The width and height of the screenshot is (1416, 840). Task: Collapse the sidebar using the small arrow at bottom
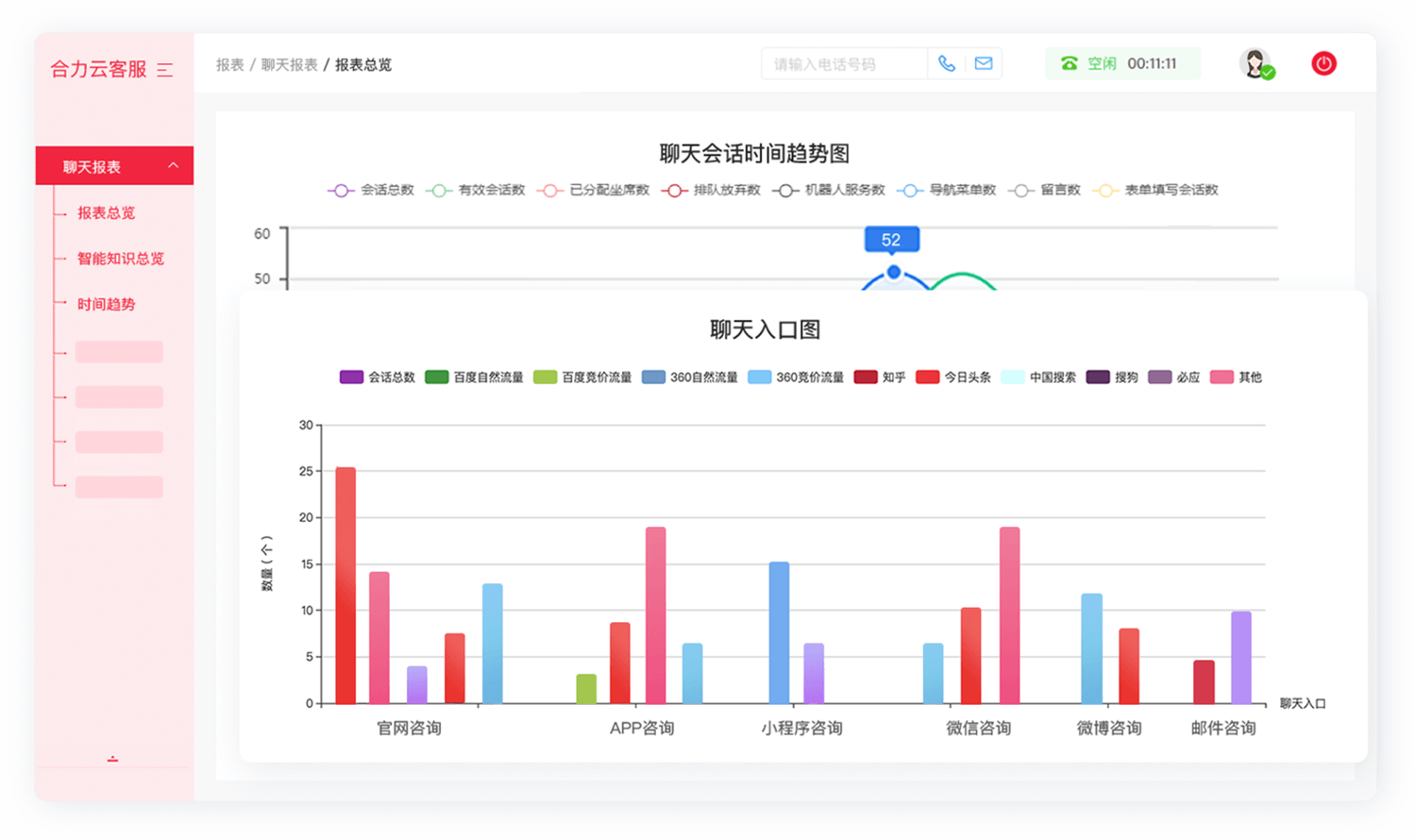113,760
